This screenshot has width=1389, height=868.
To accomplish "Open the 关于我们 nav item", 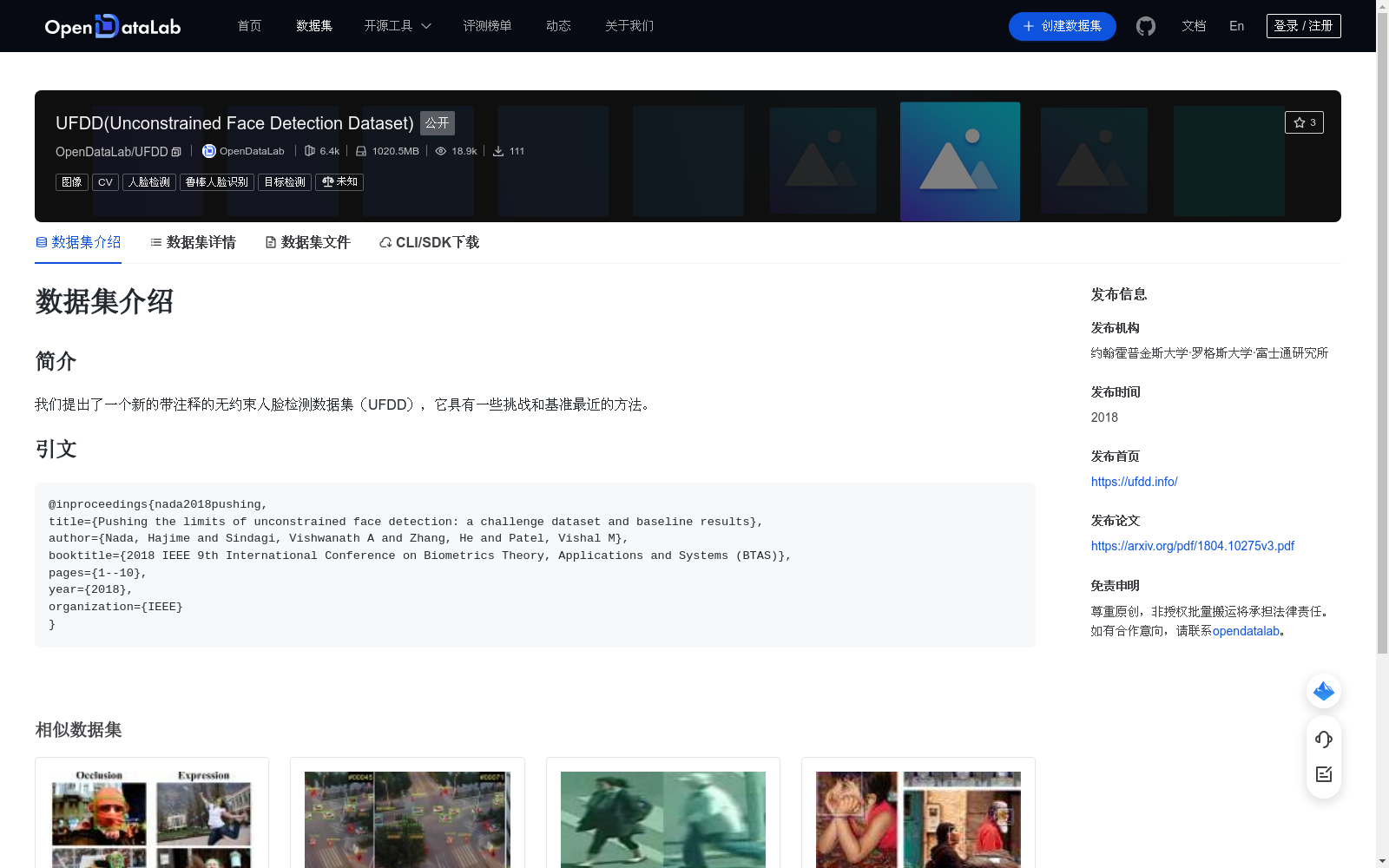I will pyautogui.click(x=629, y=26).
